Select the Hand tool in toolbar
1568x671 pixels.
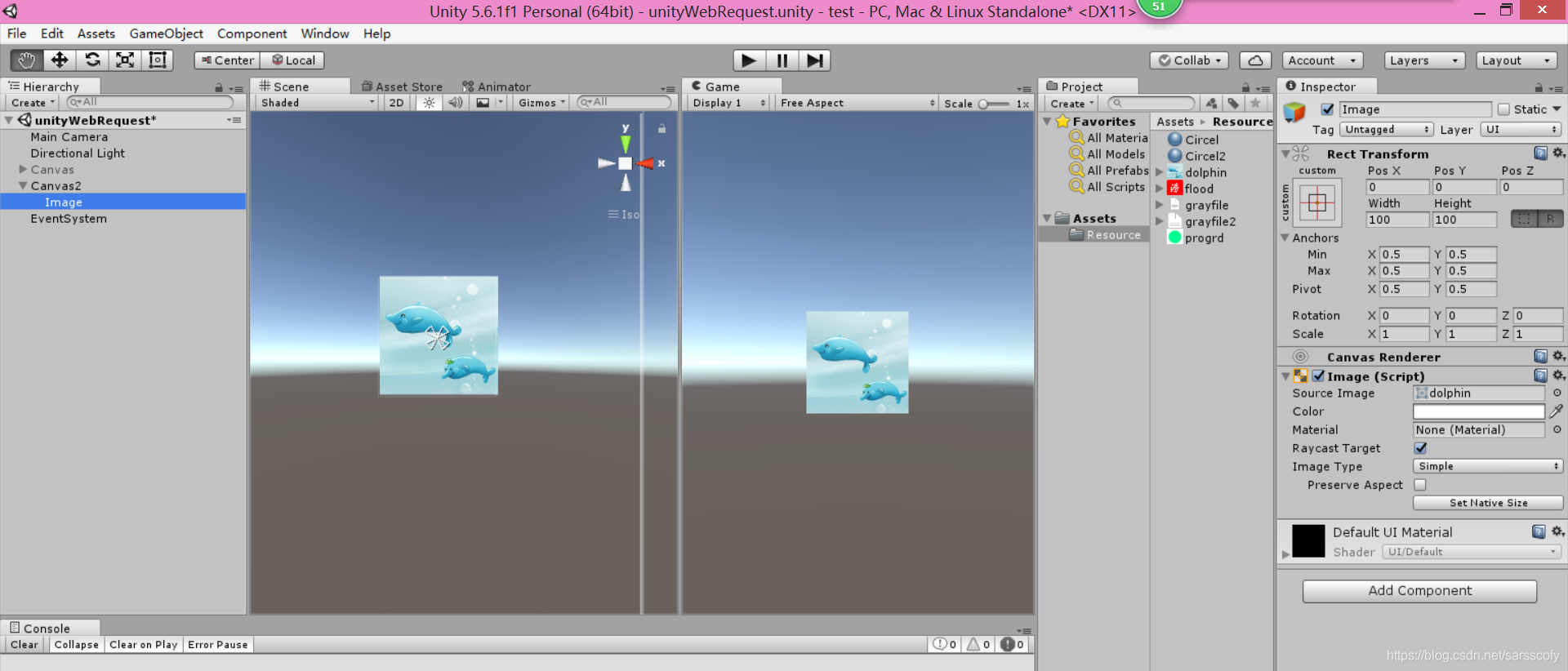pyautogui.click(x=27, y=60)
